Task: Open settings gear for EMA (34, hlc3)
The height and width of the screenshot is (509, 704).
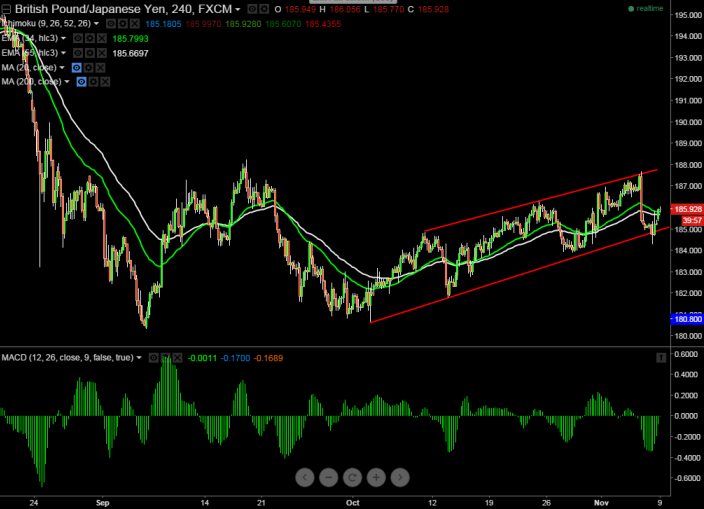Action: click(x=90, y=38)
